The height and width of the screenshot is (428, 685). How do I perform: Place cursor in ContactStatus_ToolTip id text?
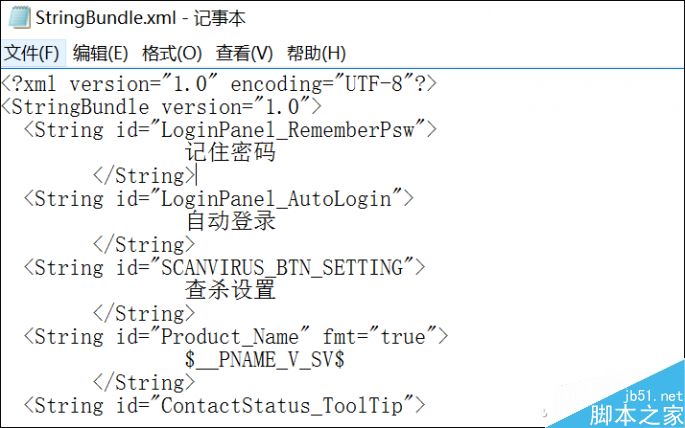point(283,405)
